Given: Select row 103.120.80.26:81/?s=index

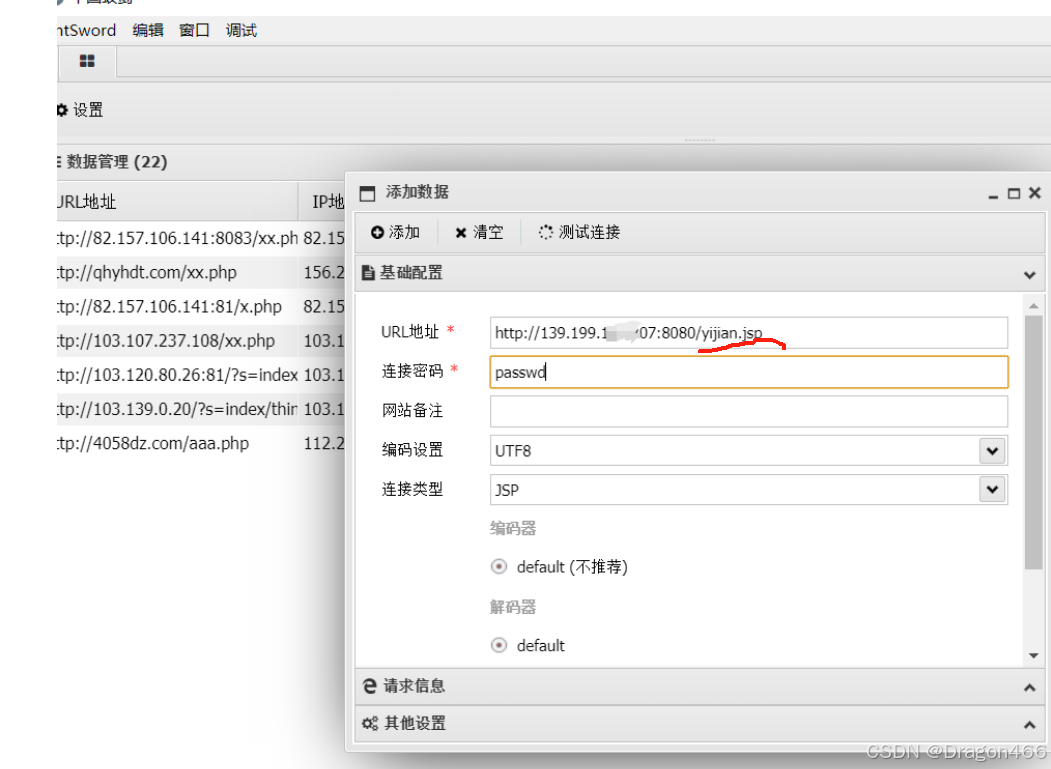Looking at the screenshot, I should point(201,375).
